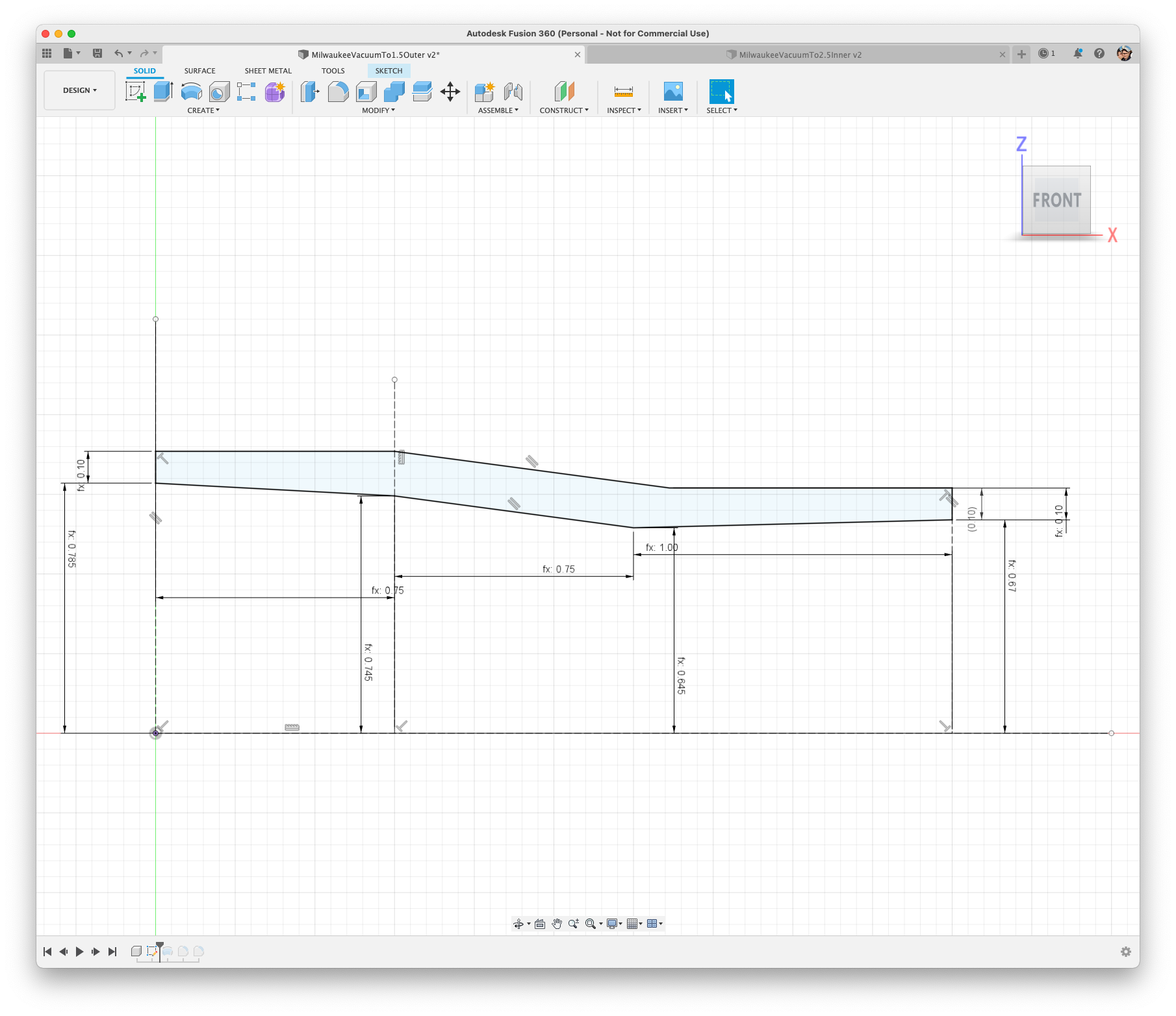The width and height of the screenshot is (1176, 1016).
Task: Open Viewports layout dropdown
Action: (654, 924)
